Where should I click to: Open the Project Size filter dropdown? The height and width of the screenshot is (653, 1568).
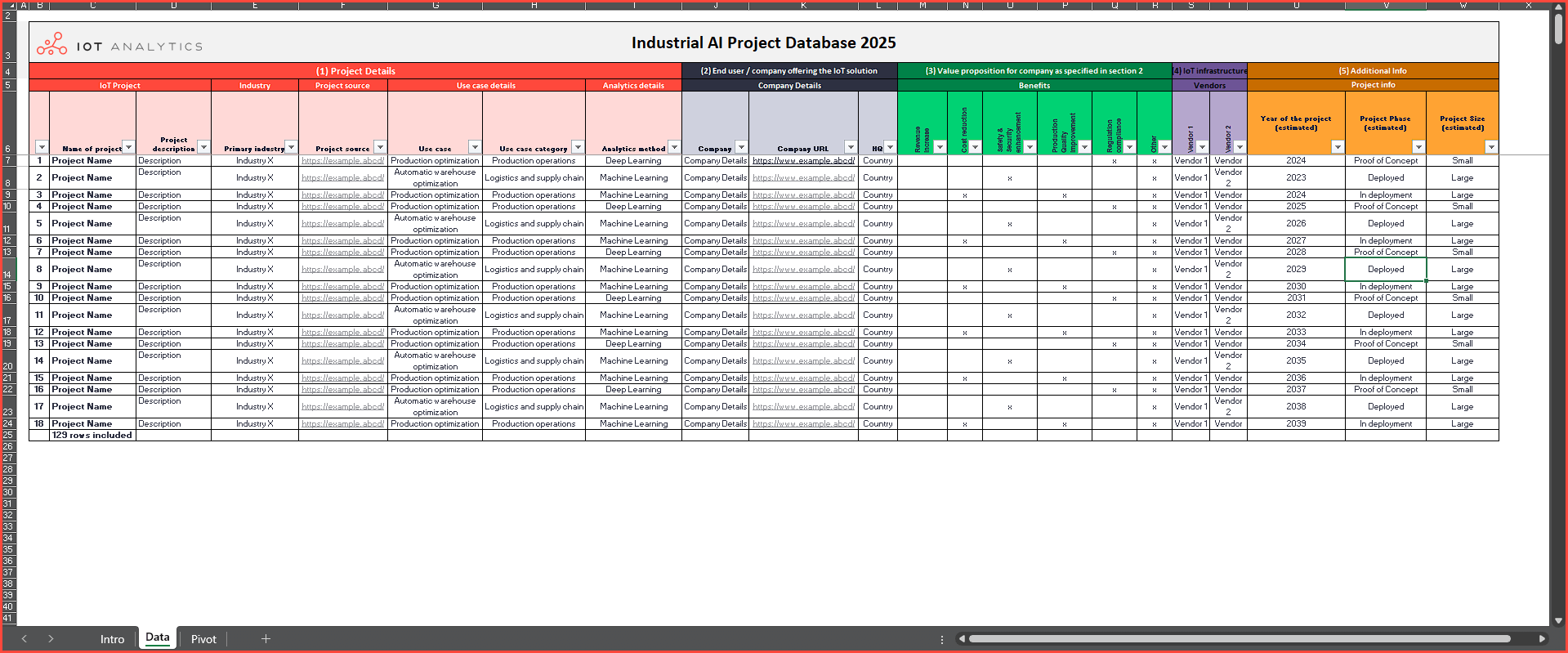1491,147
